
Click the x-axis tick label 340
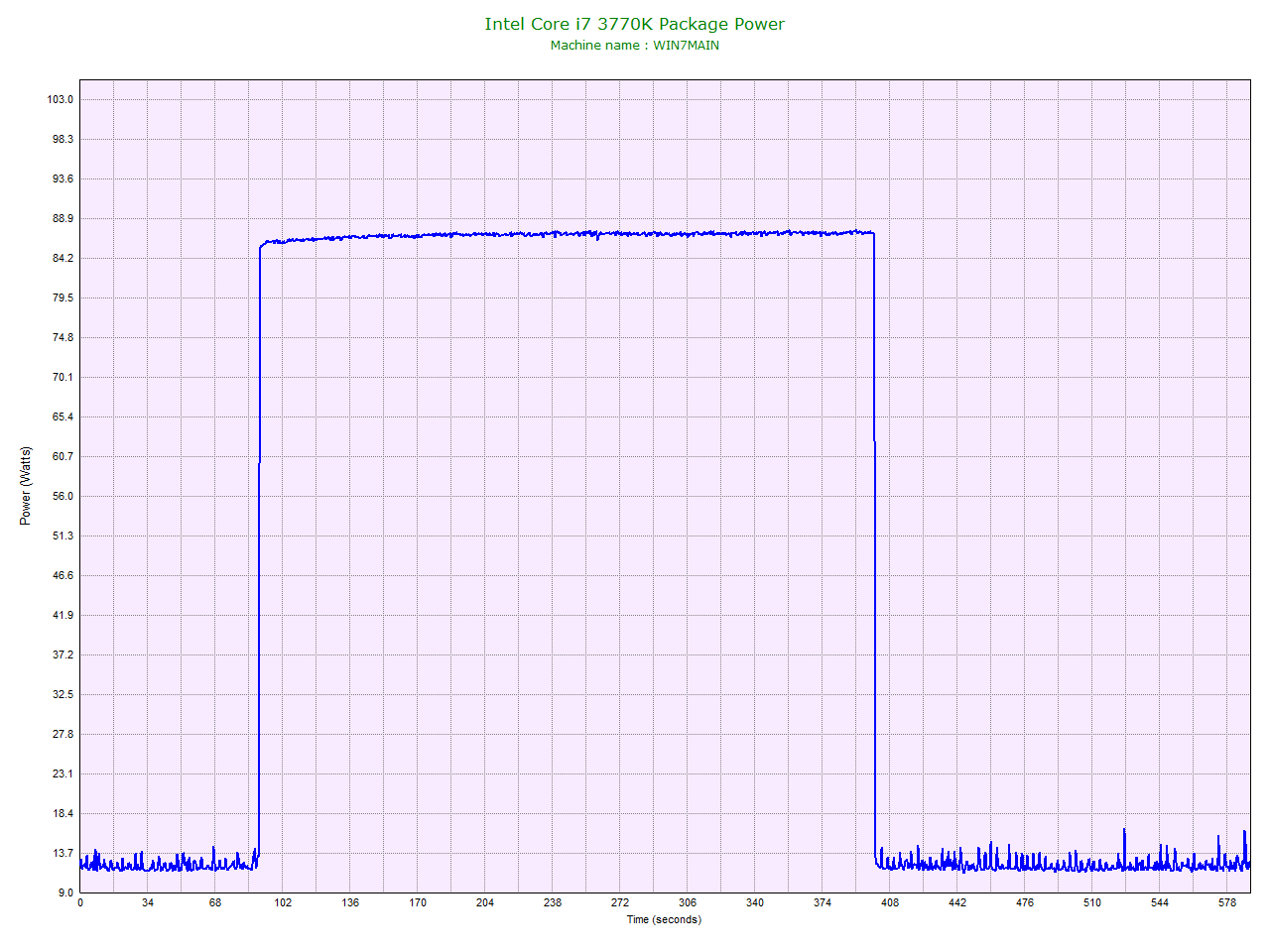point(755,902)
